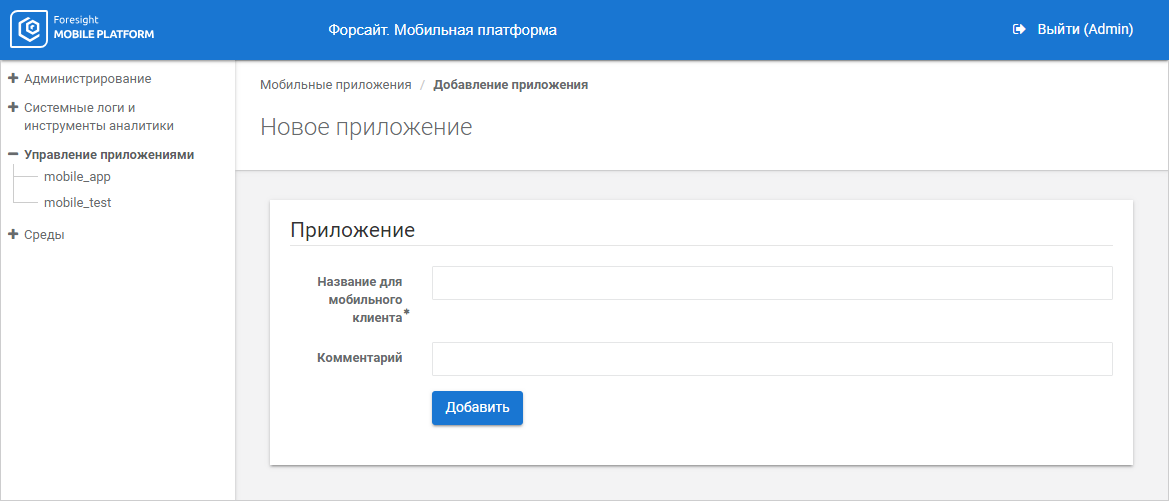The width and height of the screenshot is (1169, 501).
Task: Go to Мобильные приложения breadcrumb
Action: tap(336, 85)
